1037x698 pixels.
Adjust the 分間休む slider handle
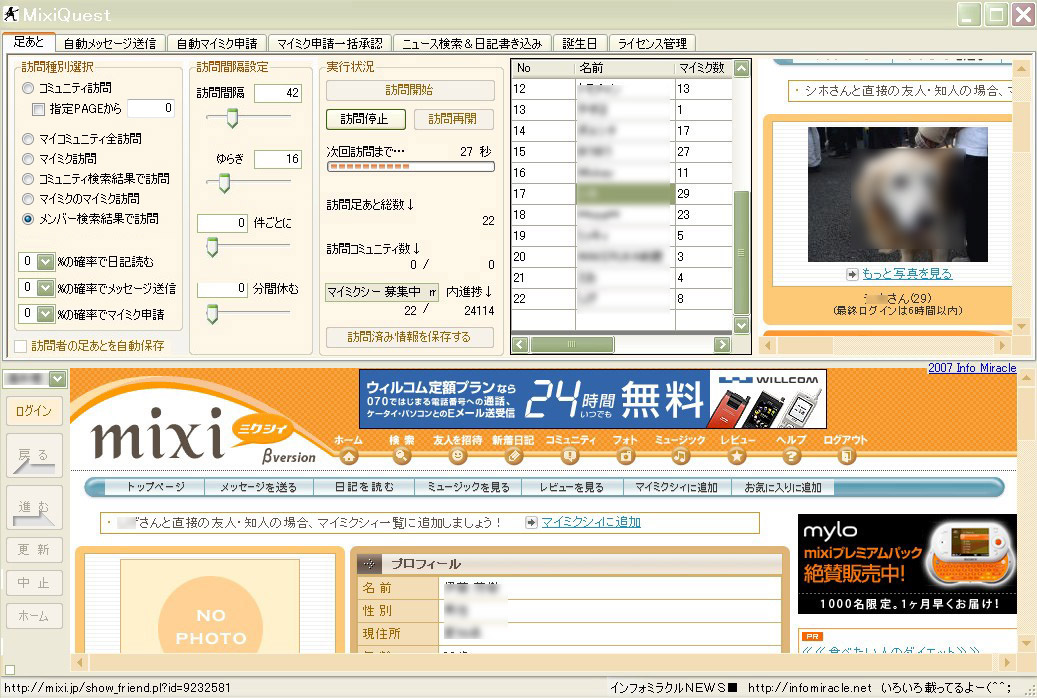pos(212,314)
